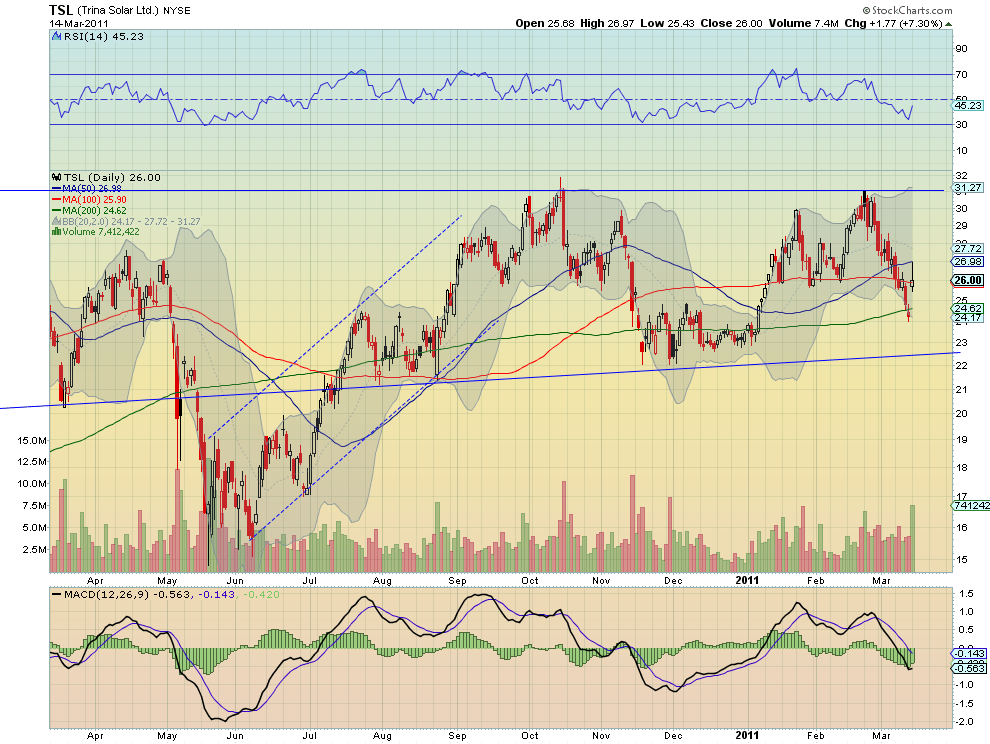Click the 24.62 MA(200) price tag on right axis
The height and width of the screenshot is (744, 990).
click(x=967, y=308)
